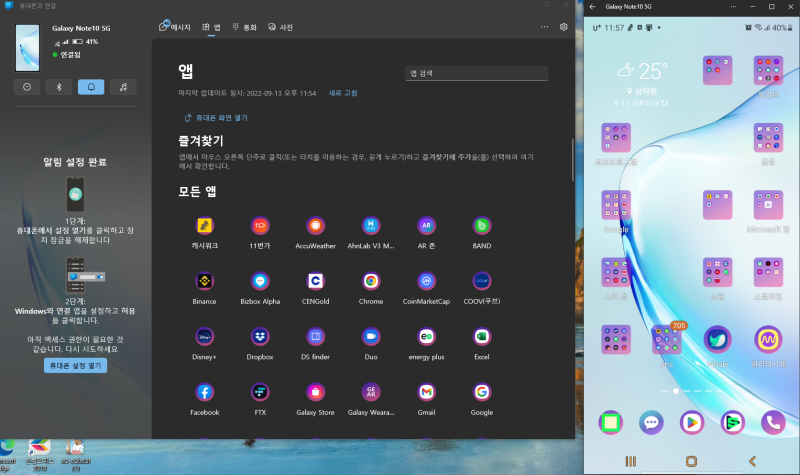Open the Phone dialer in the dock
This screenshot has width=800, height=475.
(x=773, y=422)
